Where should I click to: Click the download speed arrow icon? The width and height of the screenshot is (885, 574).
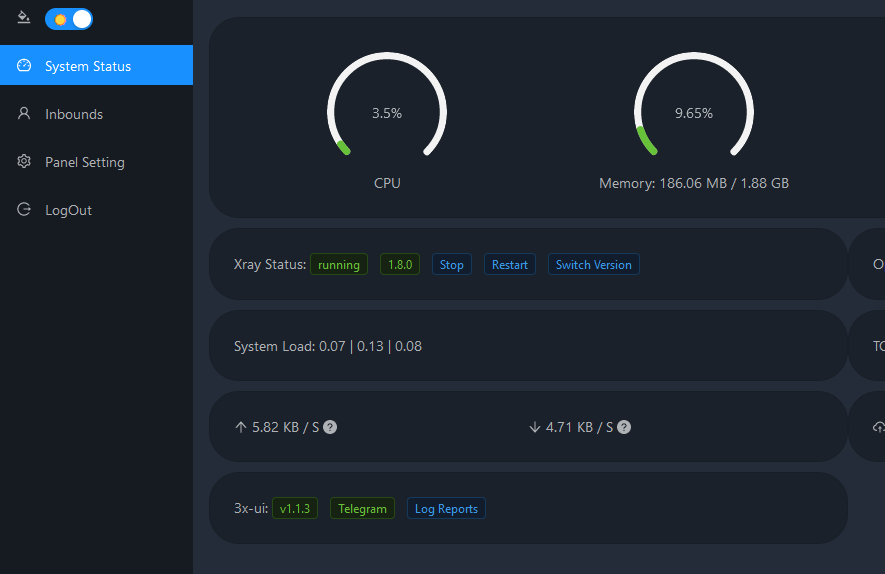[534, 427]
